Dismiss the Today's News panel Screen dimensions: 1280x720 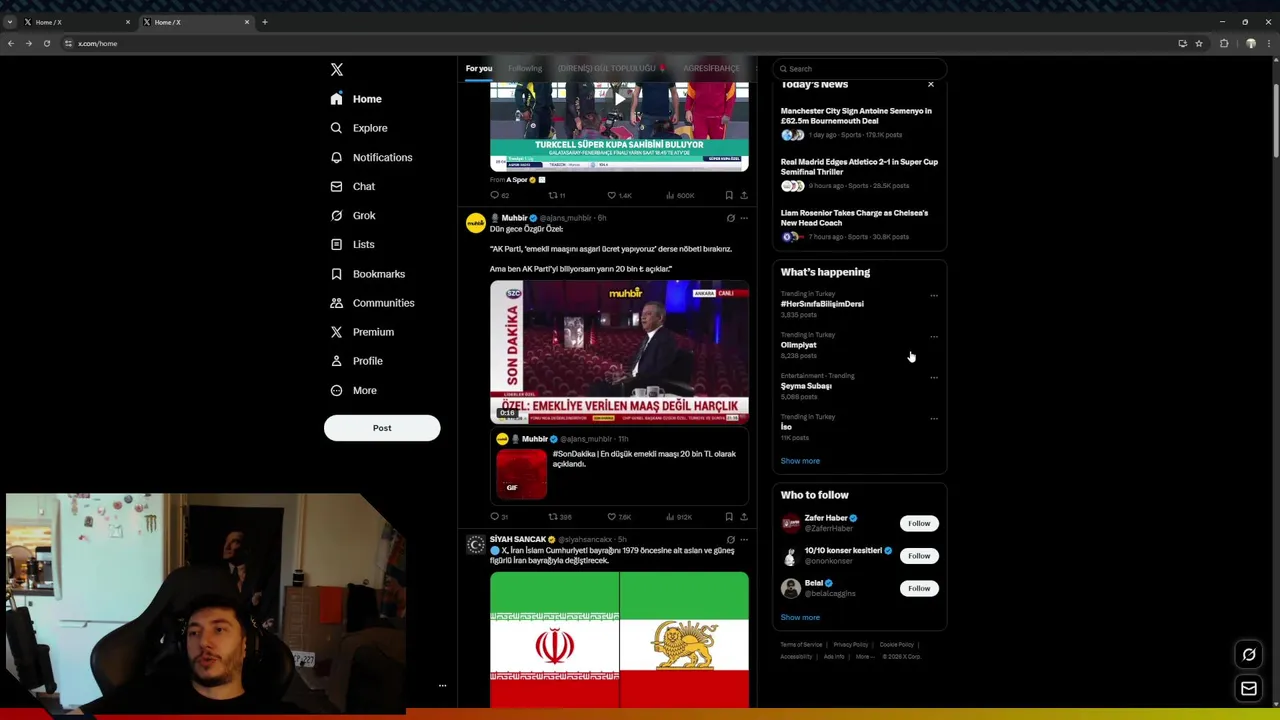[931, 84]
